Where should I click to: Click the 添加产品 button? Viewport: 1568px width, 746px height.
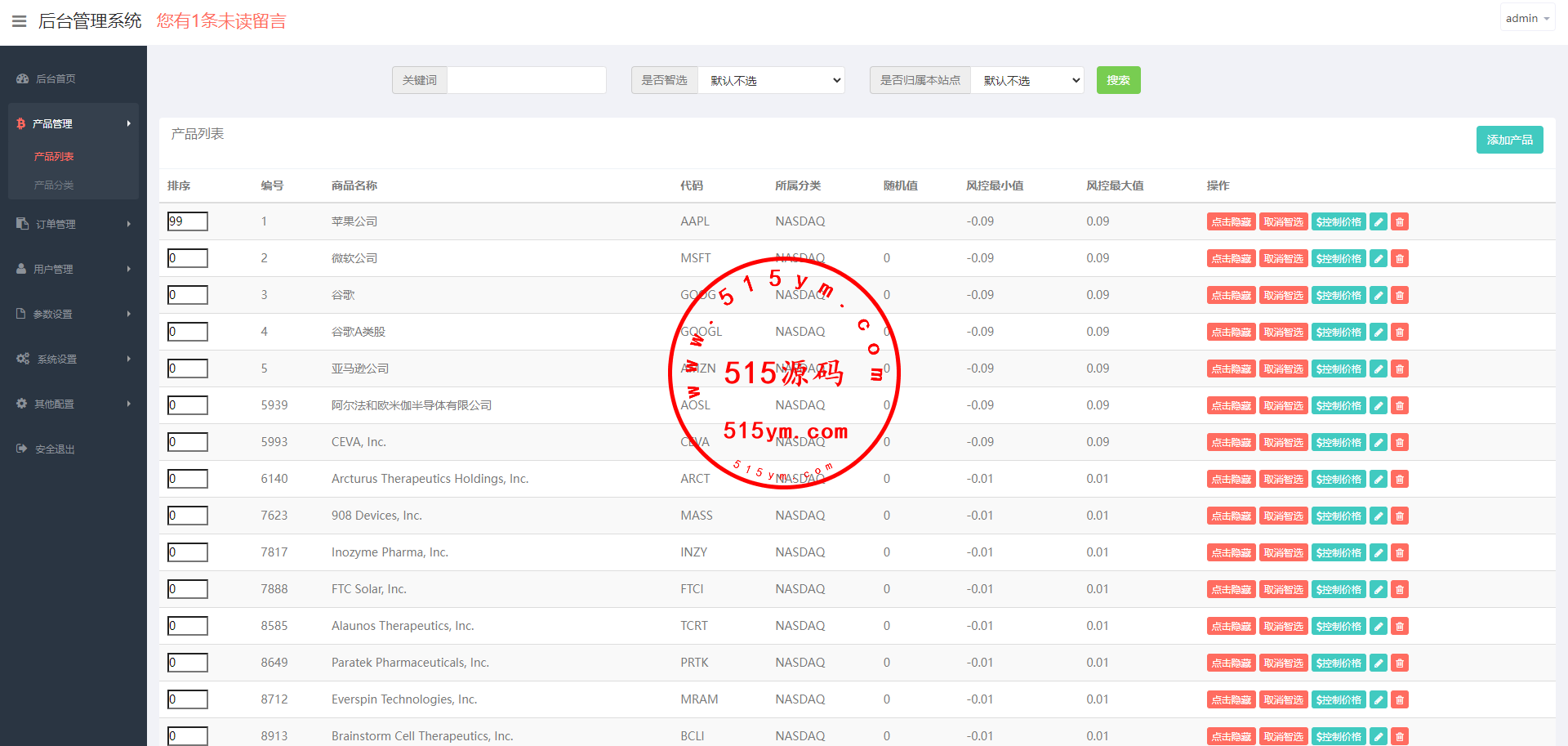click(x=1509, y=140)
